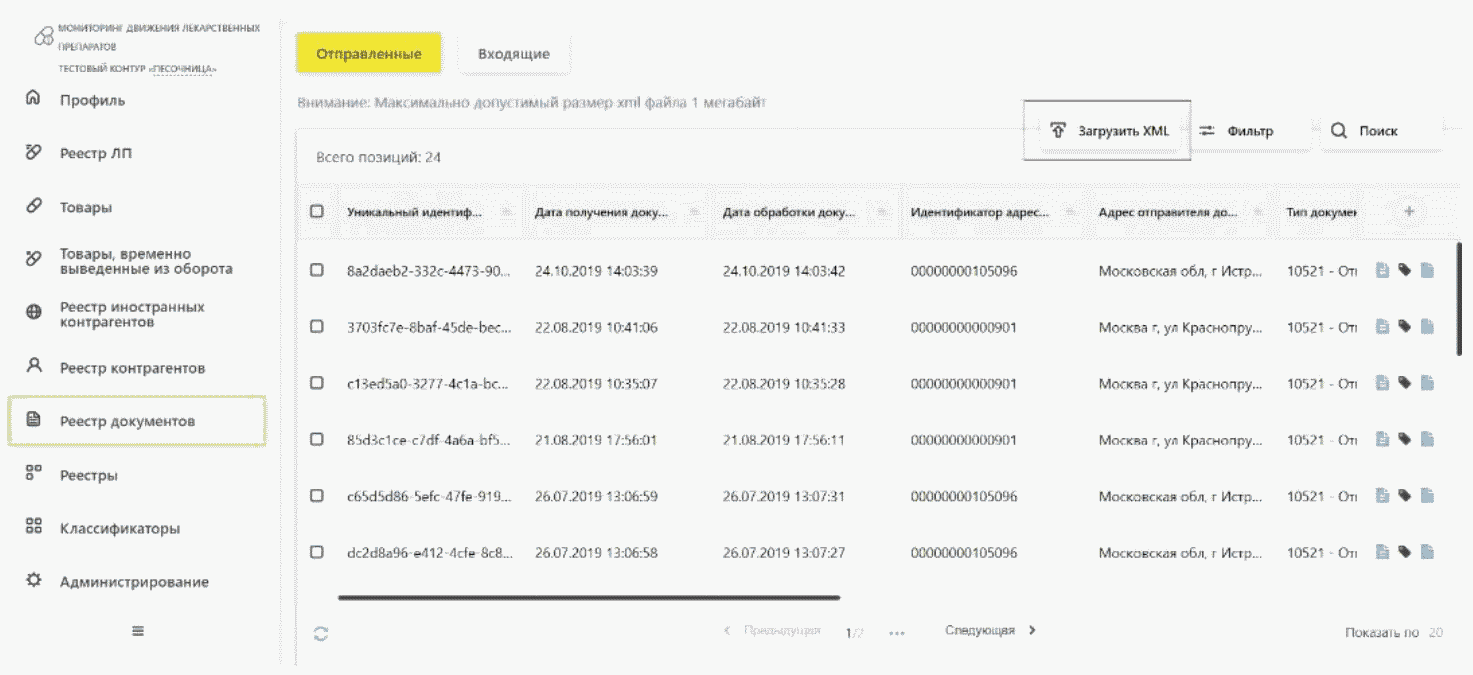This screenshot has height=675, width=1473.
Task: Open Реестр ЛП in sidebar
Action: 95,153
